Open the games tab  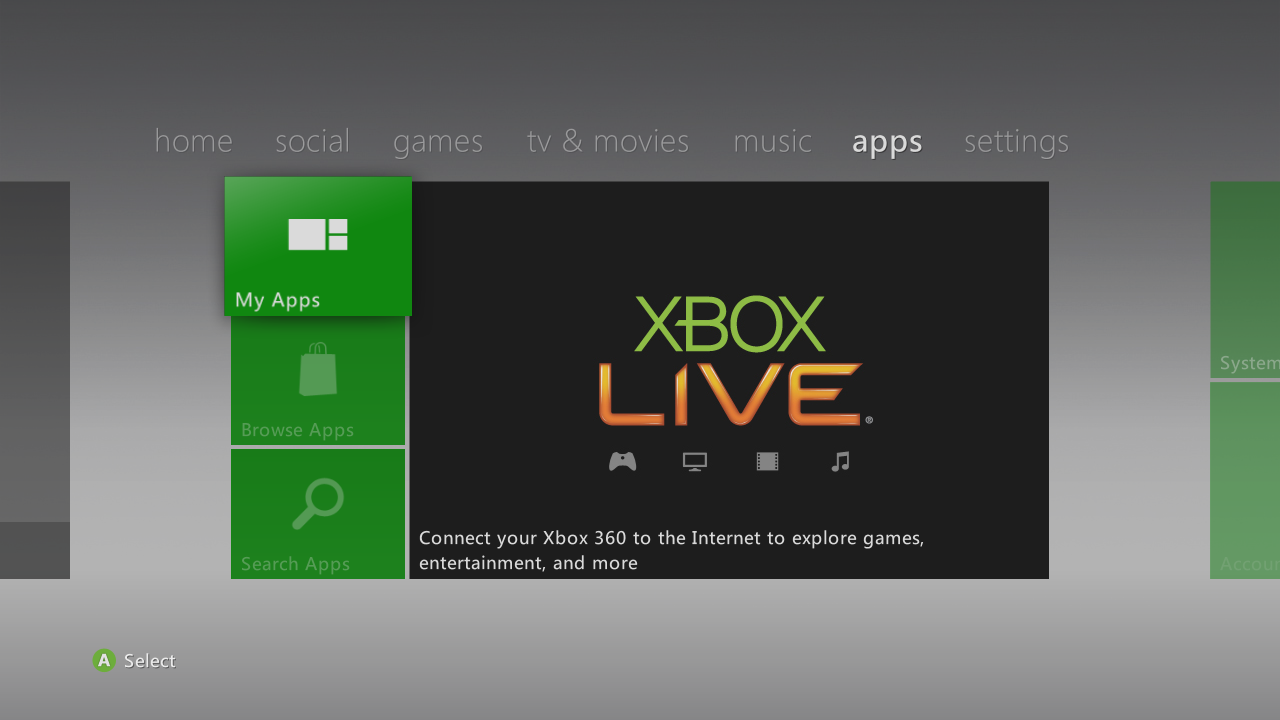438,142
